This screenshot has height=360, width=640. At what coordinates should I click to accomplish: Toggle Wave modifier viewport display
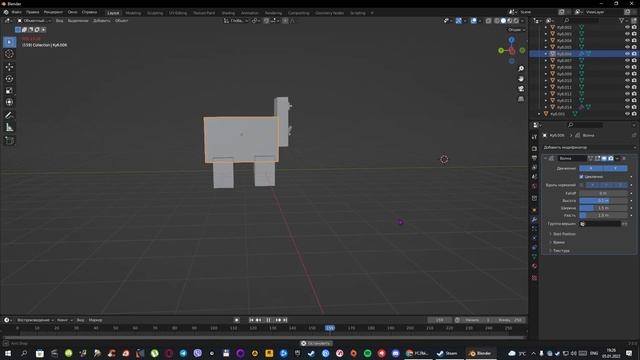click(604, 158)
